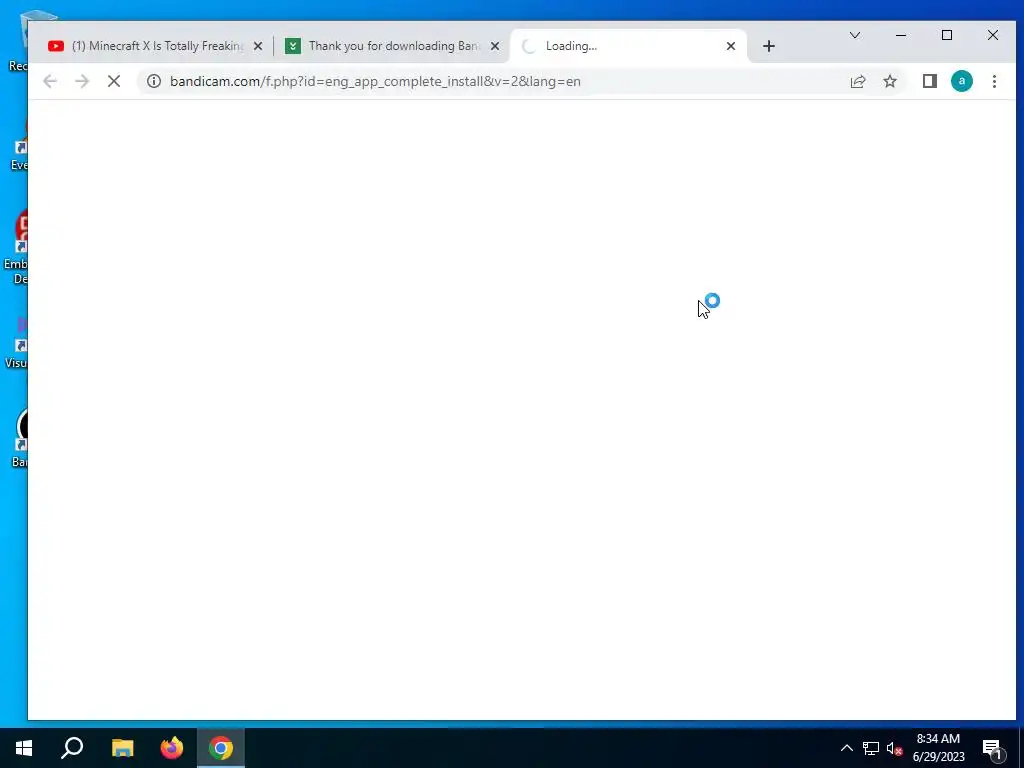Open the notification center icon
1024x768 pixels.
tap(993, 748)
